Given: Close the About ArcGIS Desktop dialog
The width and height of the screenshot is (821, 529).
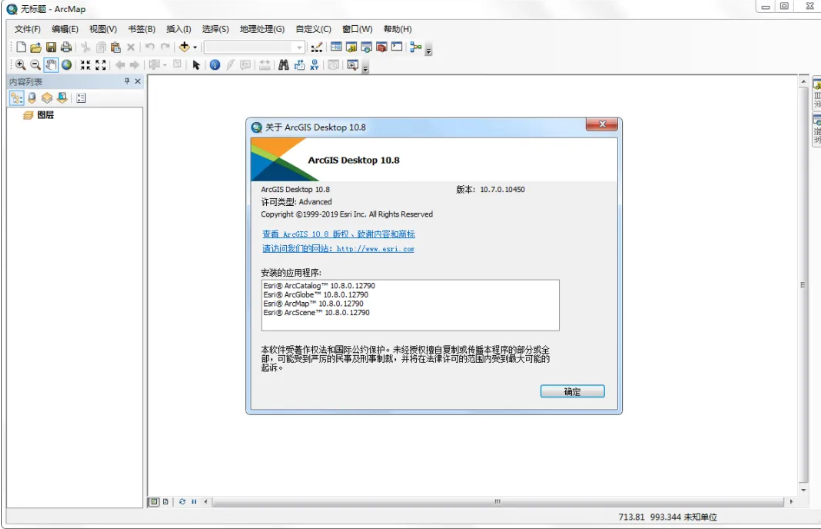Looking at the screenshot, I should click(602, 124).
